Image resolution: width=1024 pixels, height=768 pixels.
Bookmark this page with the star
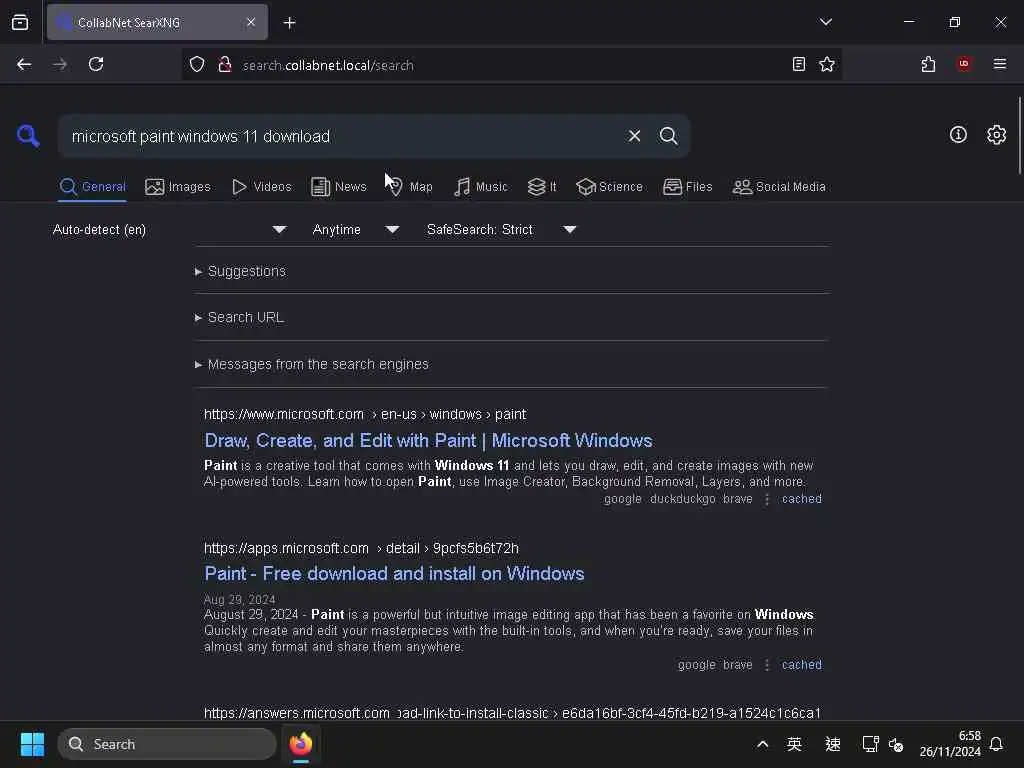pos(827,64)
